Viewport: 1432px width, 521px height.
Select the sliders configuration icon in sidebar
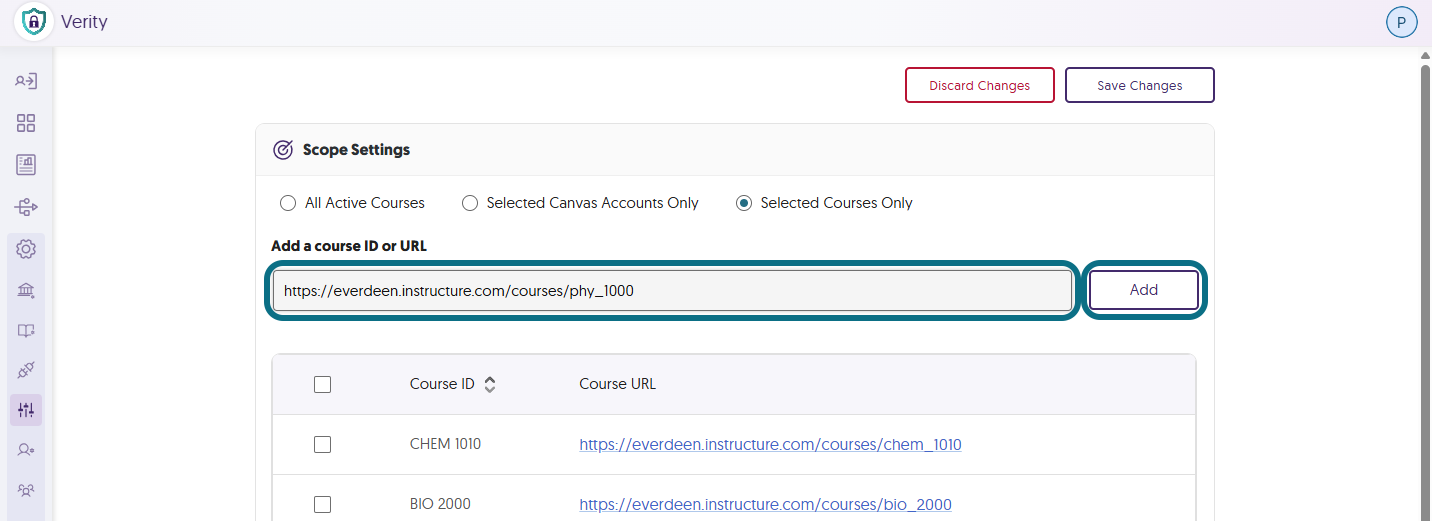[x=26, y=410]
